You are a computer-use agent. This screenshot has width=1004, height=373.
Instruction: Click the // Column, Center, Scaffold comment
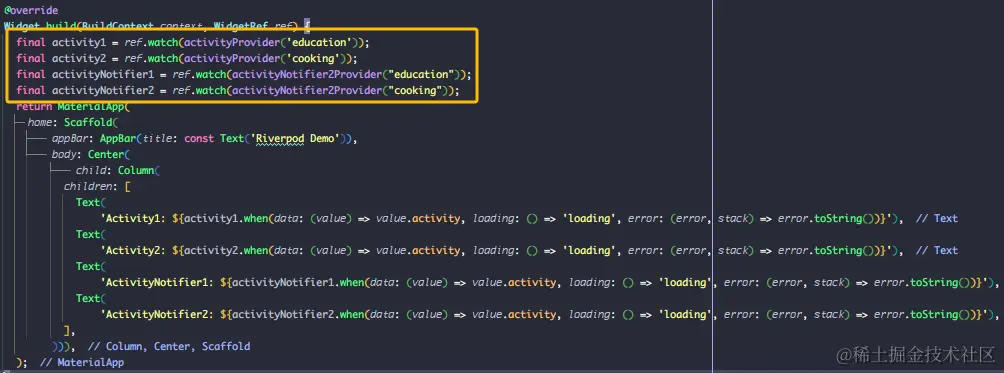pos(169,346)
